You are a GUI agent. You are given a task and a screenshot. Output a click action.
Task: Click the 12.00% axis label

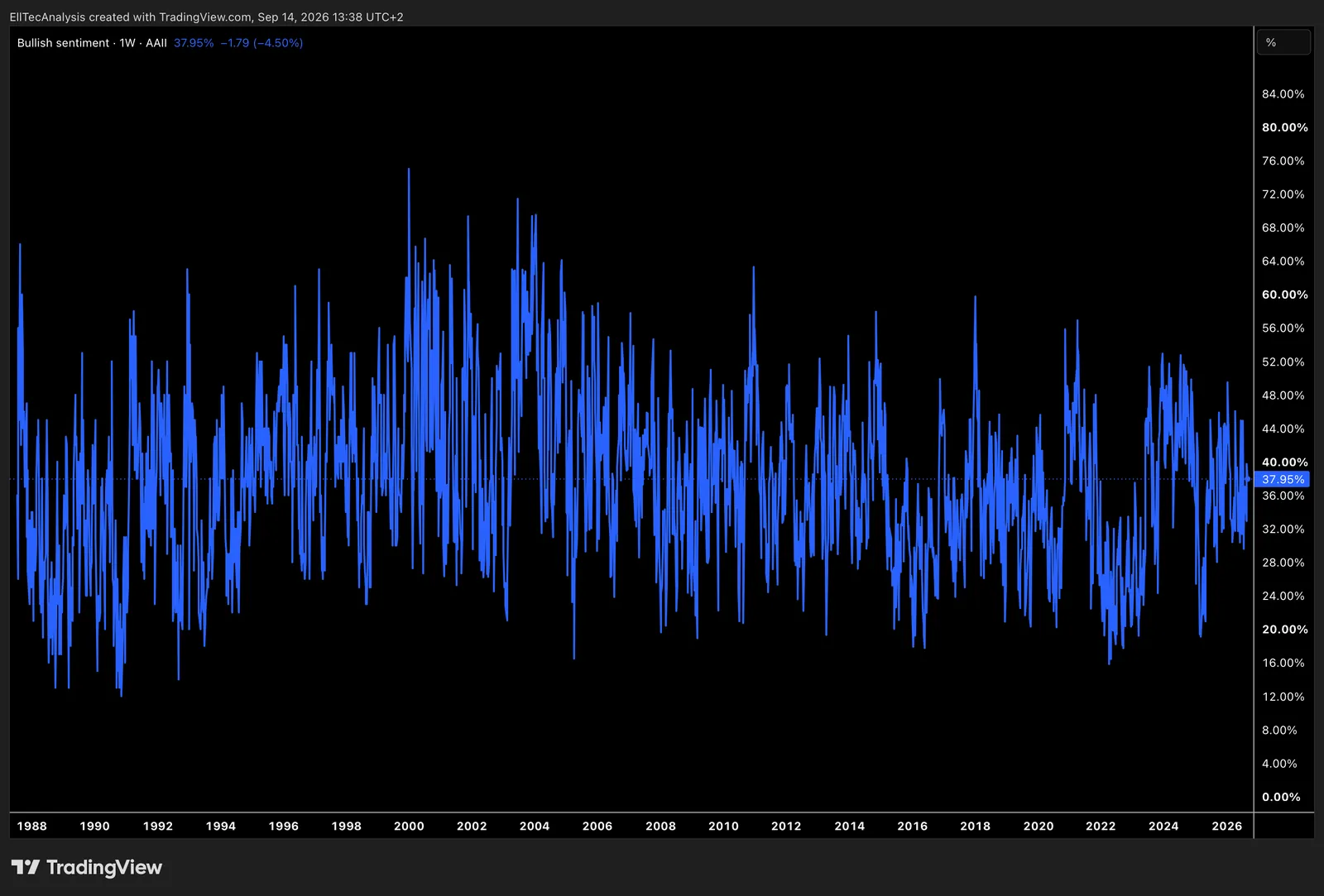(1283, 697)
